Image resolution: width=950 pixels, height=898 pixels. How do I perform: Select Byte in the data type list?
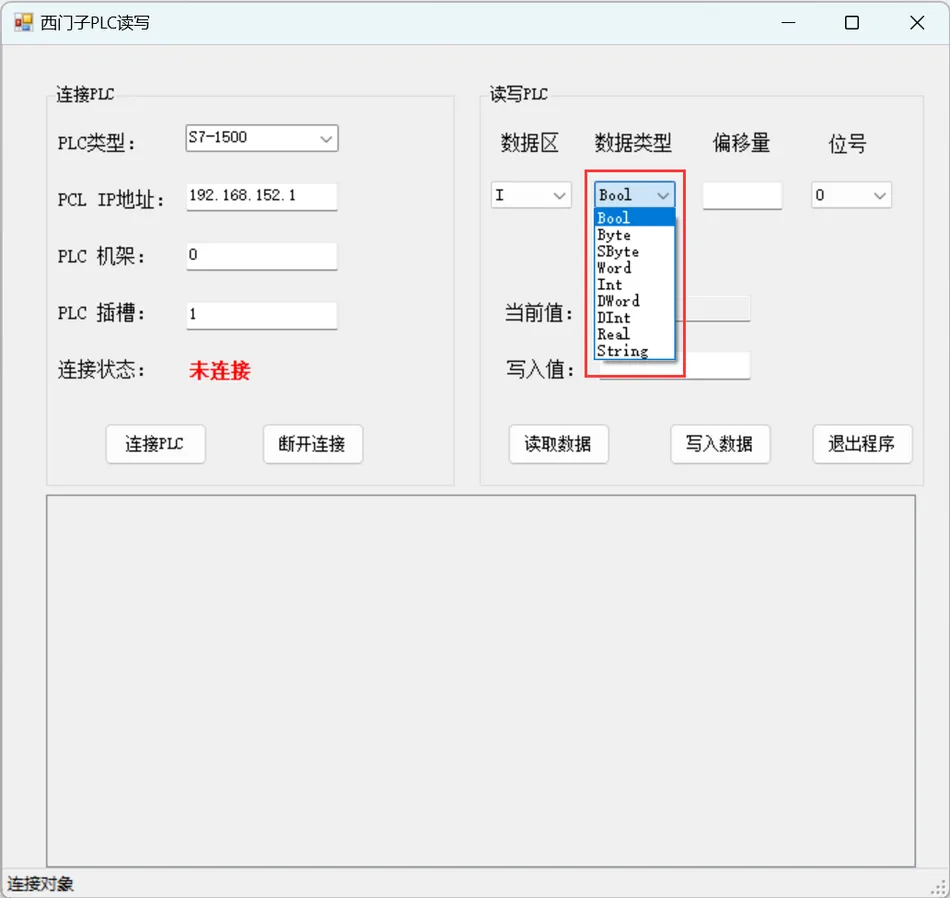tap(634, 234)
